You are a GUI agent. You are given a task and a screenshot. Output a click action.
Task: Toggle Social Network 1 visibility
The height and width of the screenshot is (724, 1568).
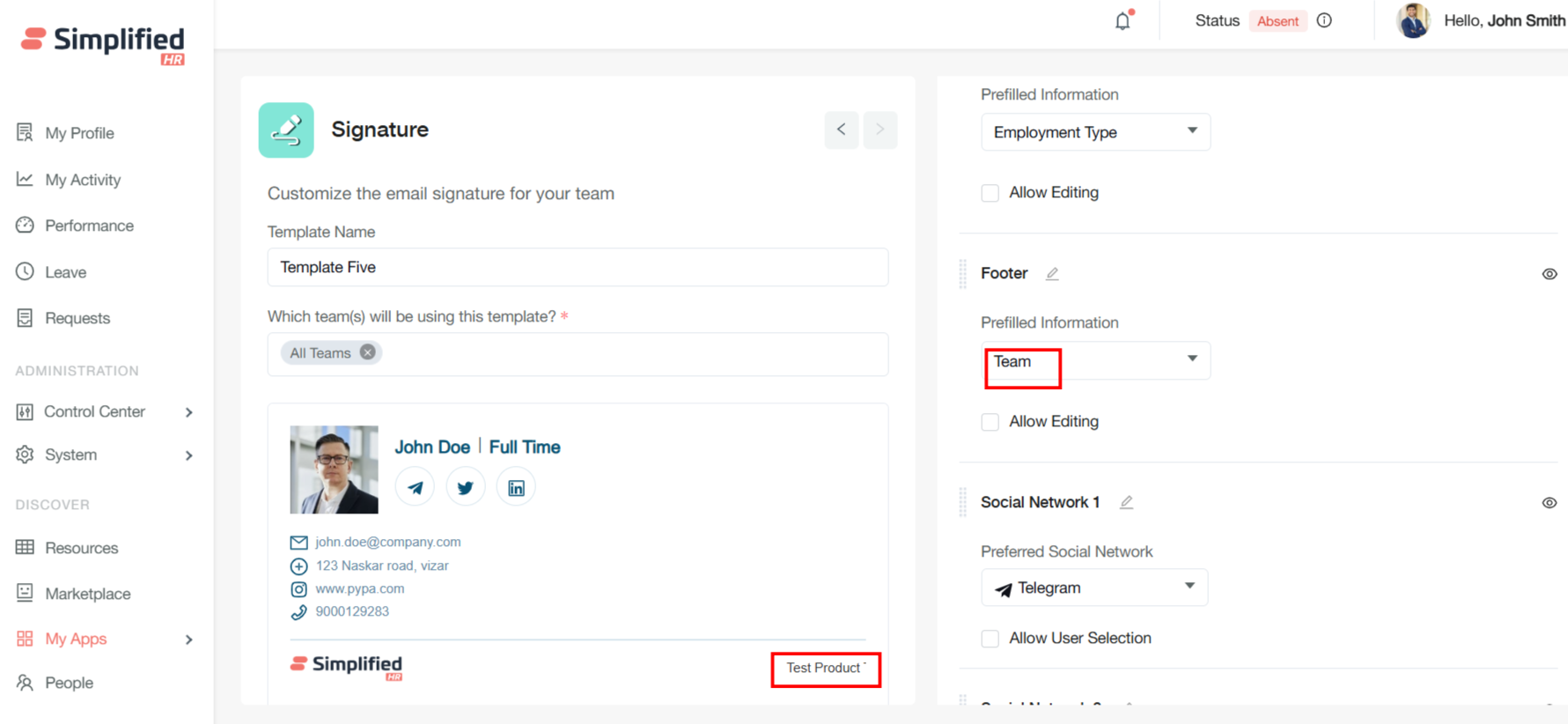point(1549,503)
